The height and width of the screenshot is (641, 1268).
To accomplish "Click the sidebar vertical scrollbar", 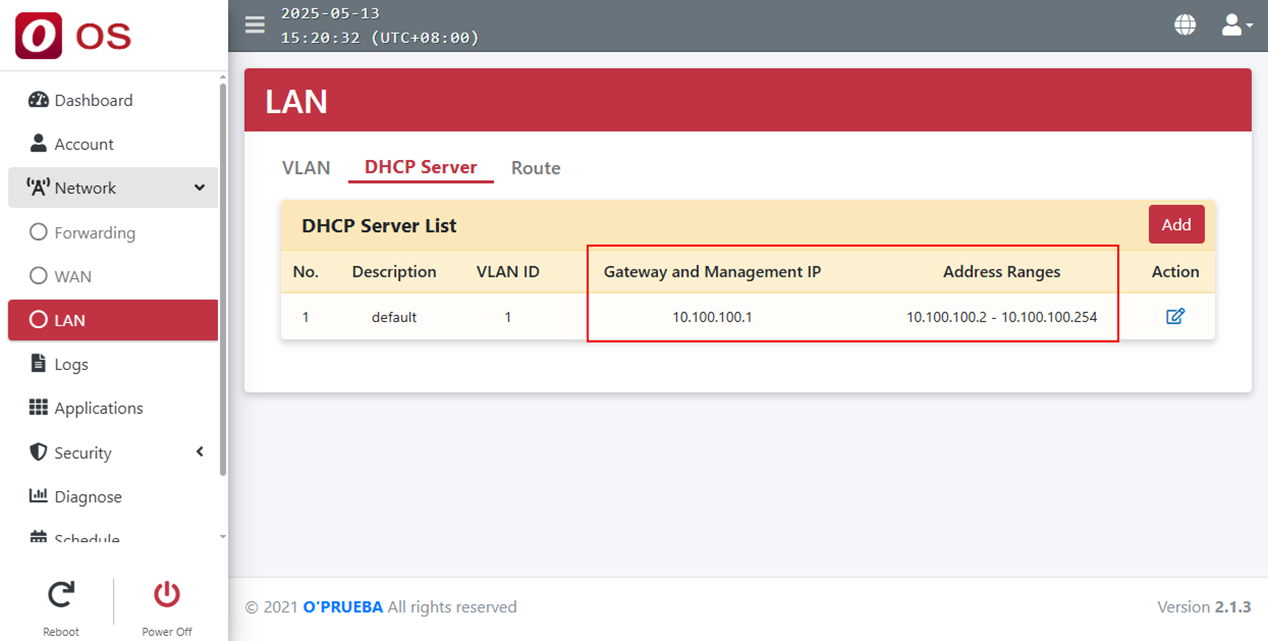I will 223,280.
